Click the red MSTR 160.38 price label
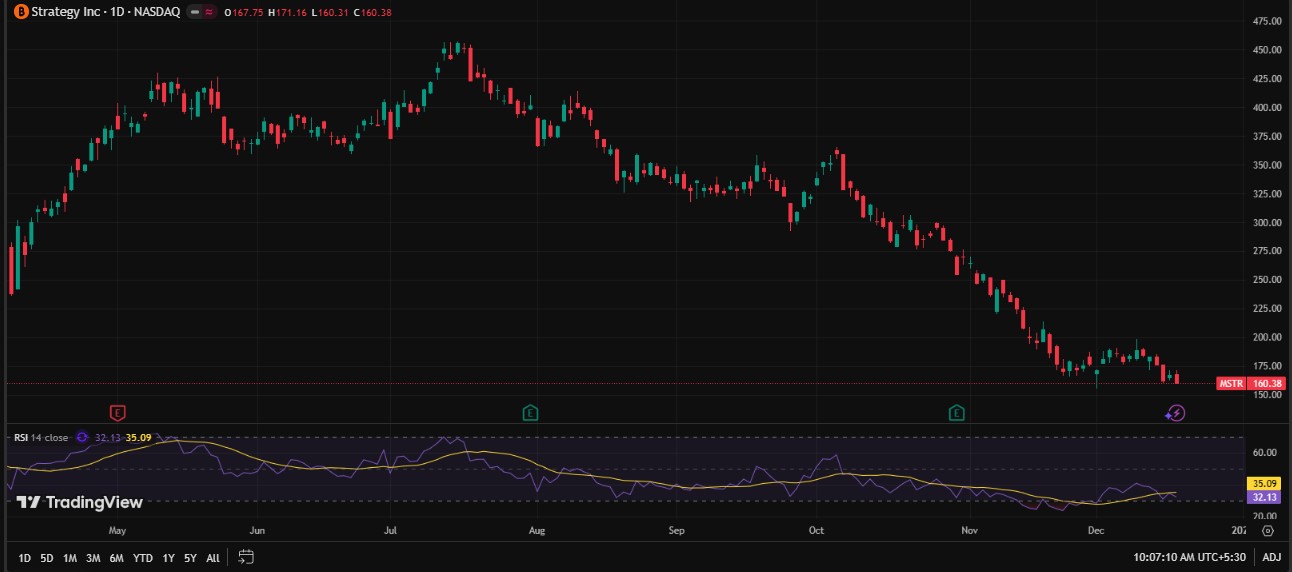The height and width of the screenshot is (572, 1292). [1250, 383]
